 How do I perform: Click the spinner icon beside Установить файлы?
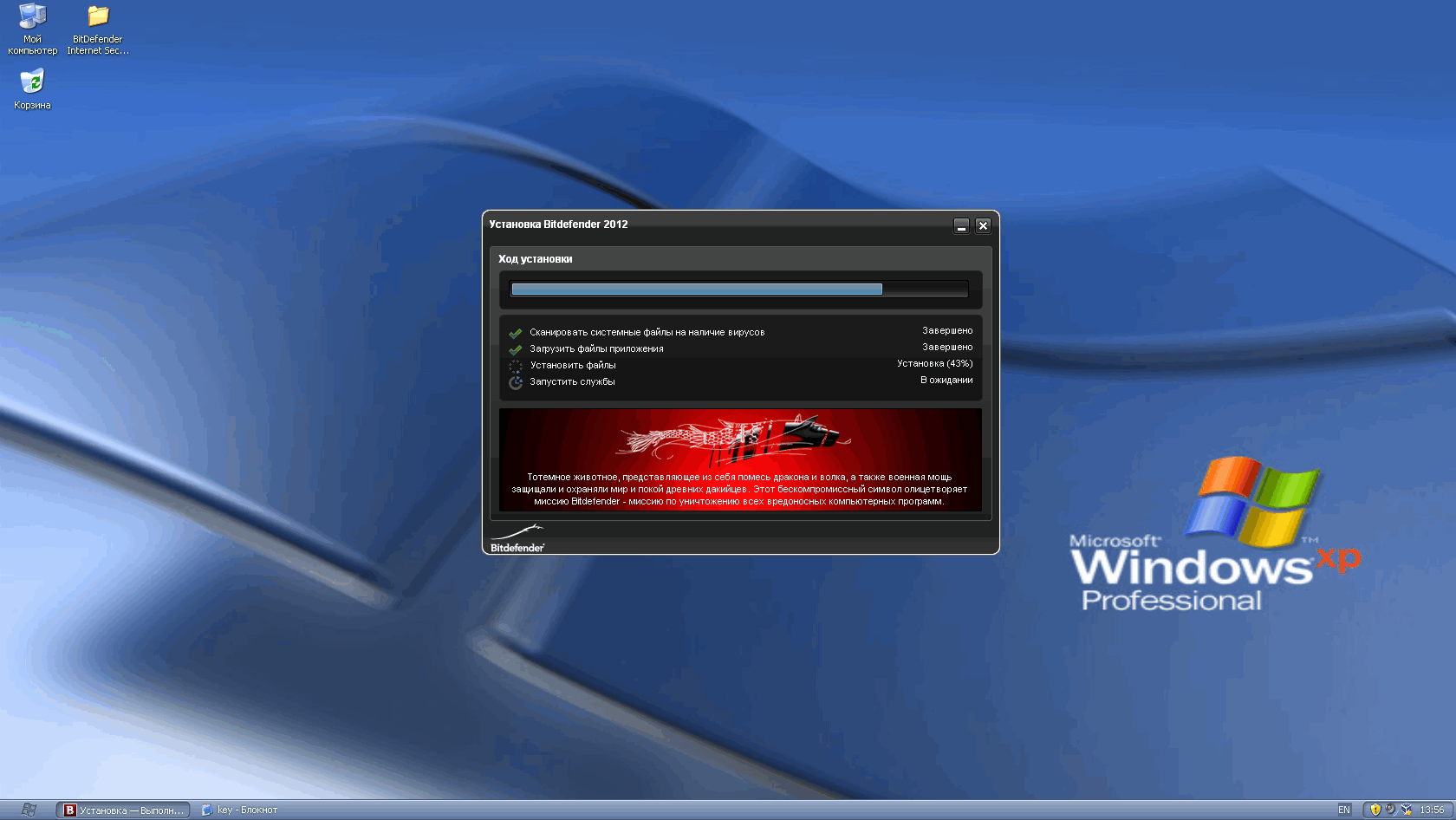(x=516, y=366)
